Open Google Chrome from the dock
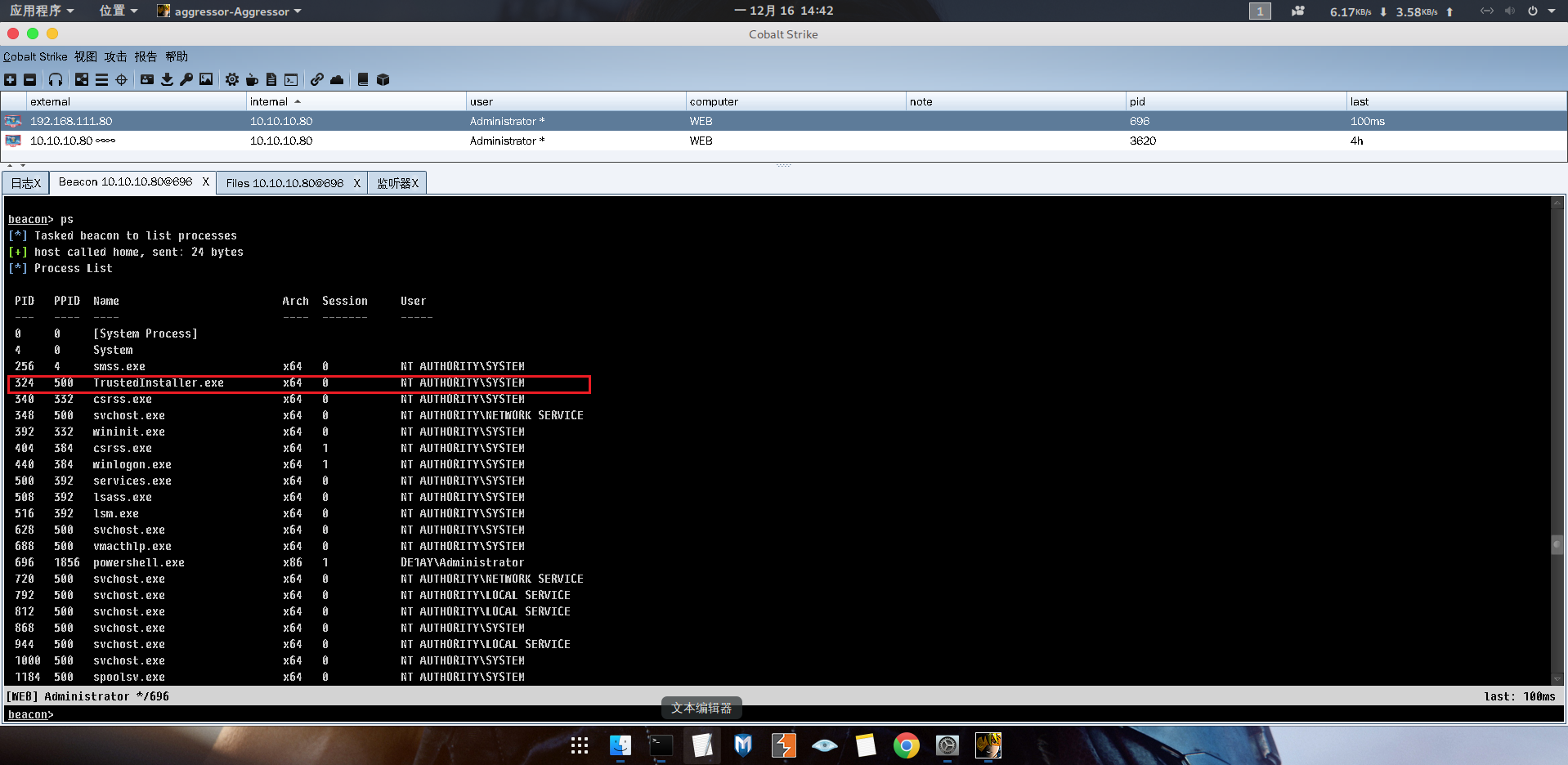This screenshot has height=765, width=1568. point(907,745)
